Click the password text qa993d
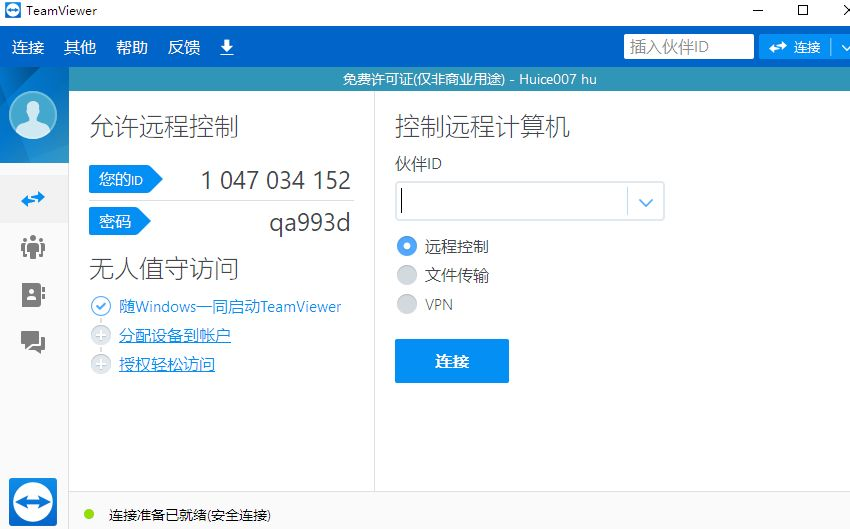Viewport: 850px width, 529px height. click(x=310, y=223)
